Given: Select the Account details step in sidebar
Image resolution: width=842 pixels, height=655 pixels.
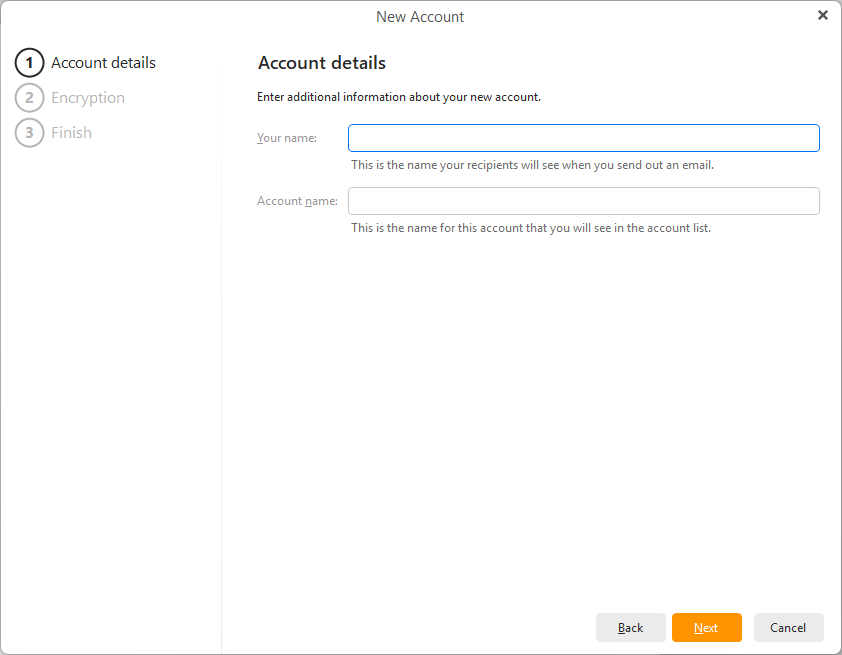Looking at the screenshot, I should coord(103,63).
